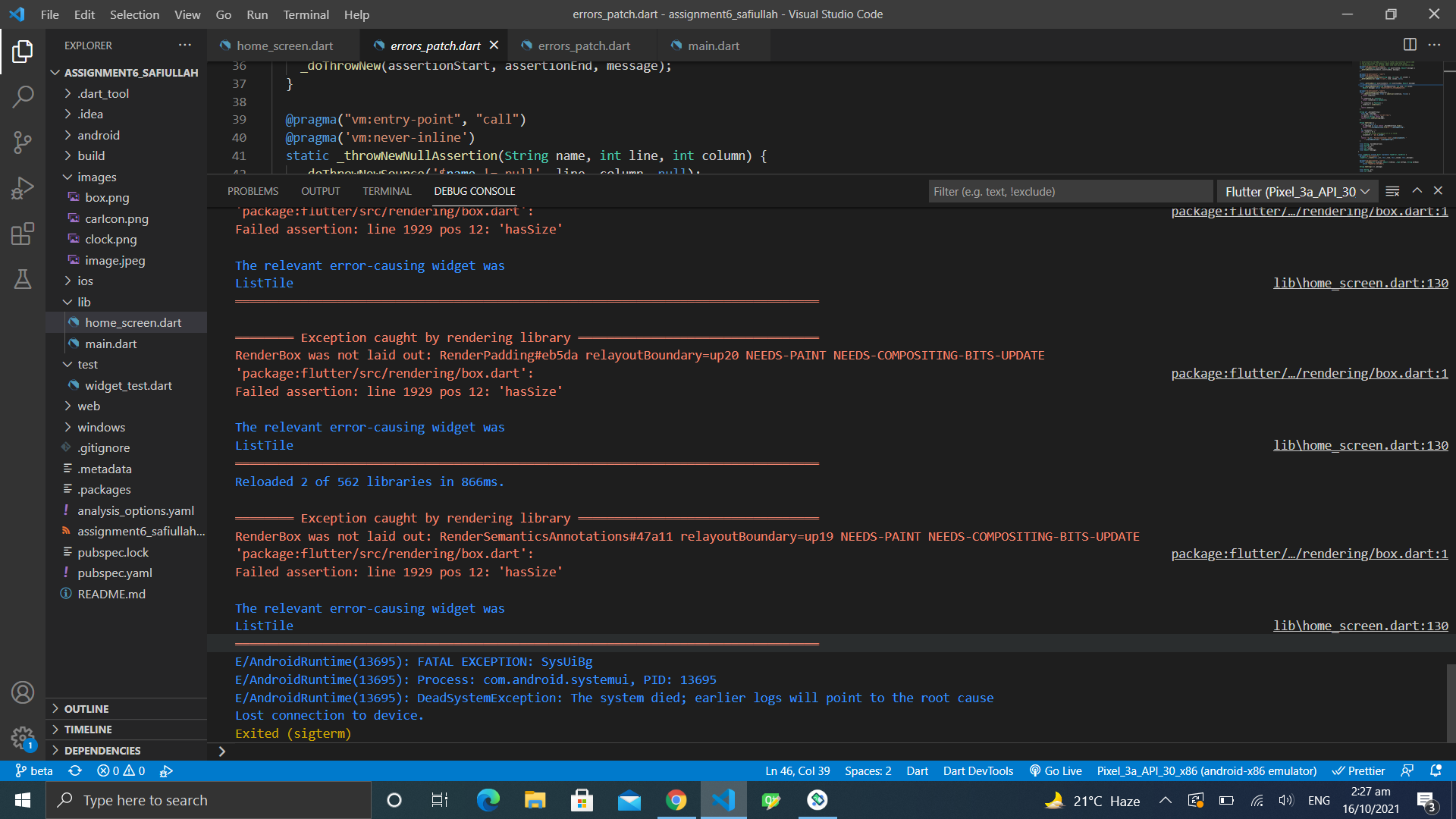Collapse the lib folder
Image resolution: width=1456 pixels, height=819 pixels.
tap(126, 302)
